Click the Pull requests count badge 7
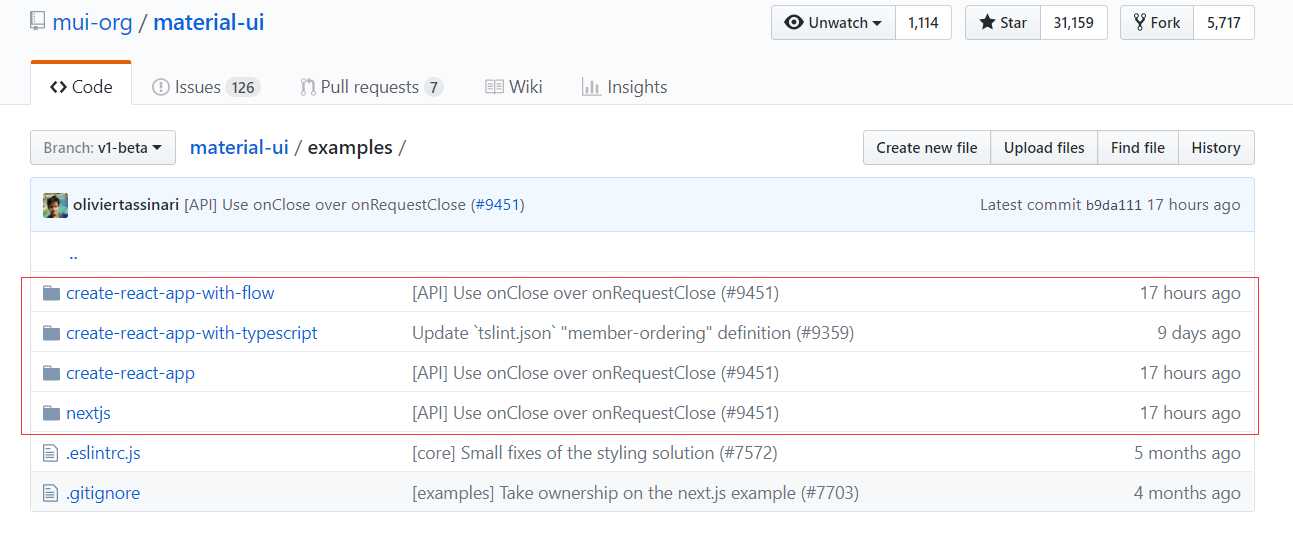Screen dimensions: 1293x538 pyautogui.click(x=433, y=88)
